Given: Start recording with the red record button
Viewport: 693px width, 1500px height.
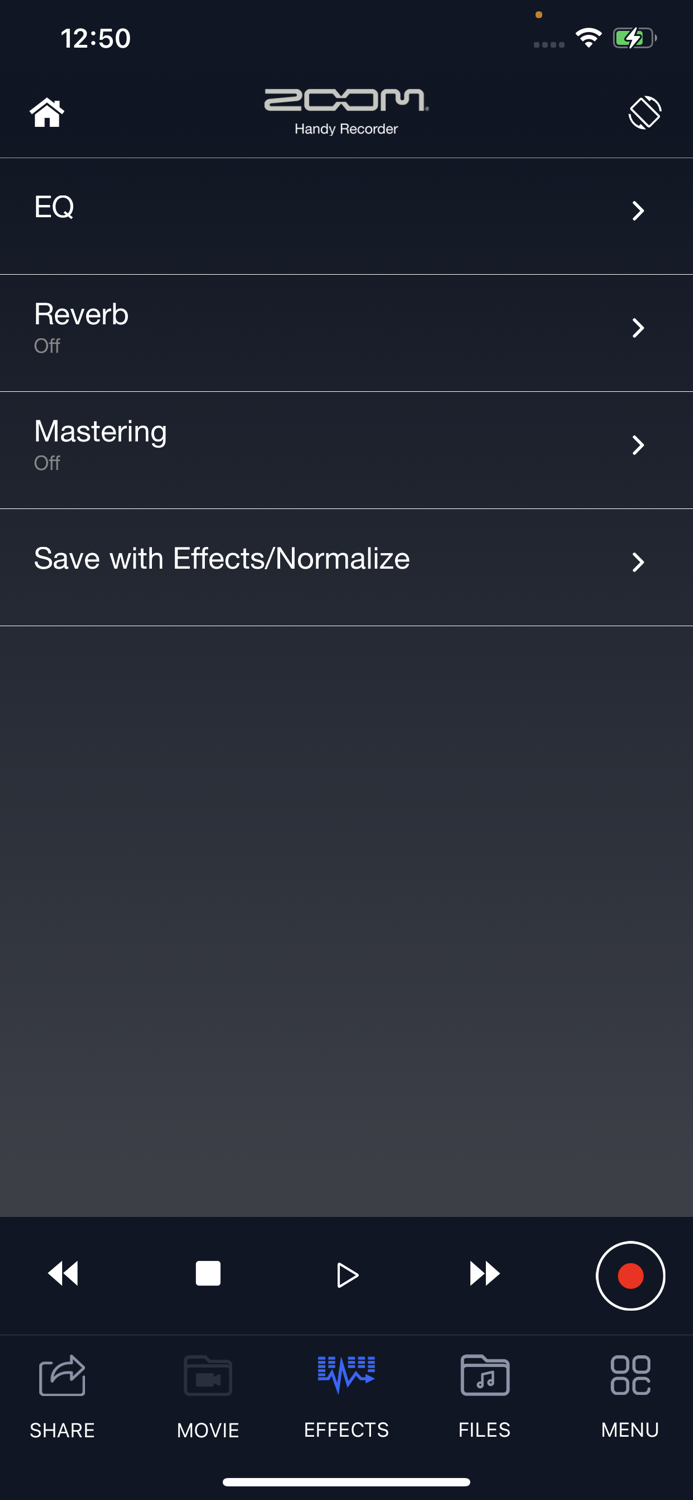Looking at the screenshot, I should (630, 1276).
